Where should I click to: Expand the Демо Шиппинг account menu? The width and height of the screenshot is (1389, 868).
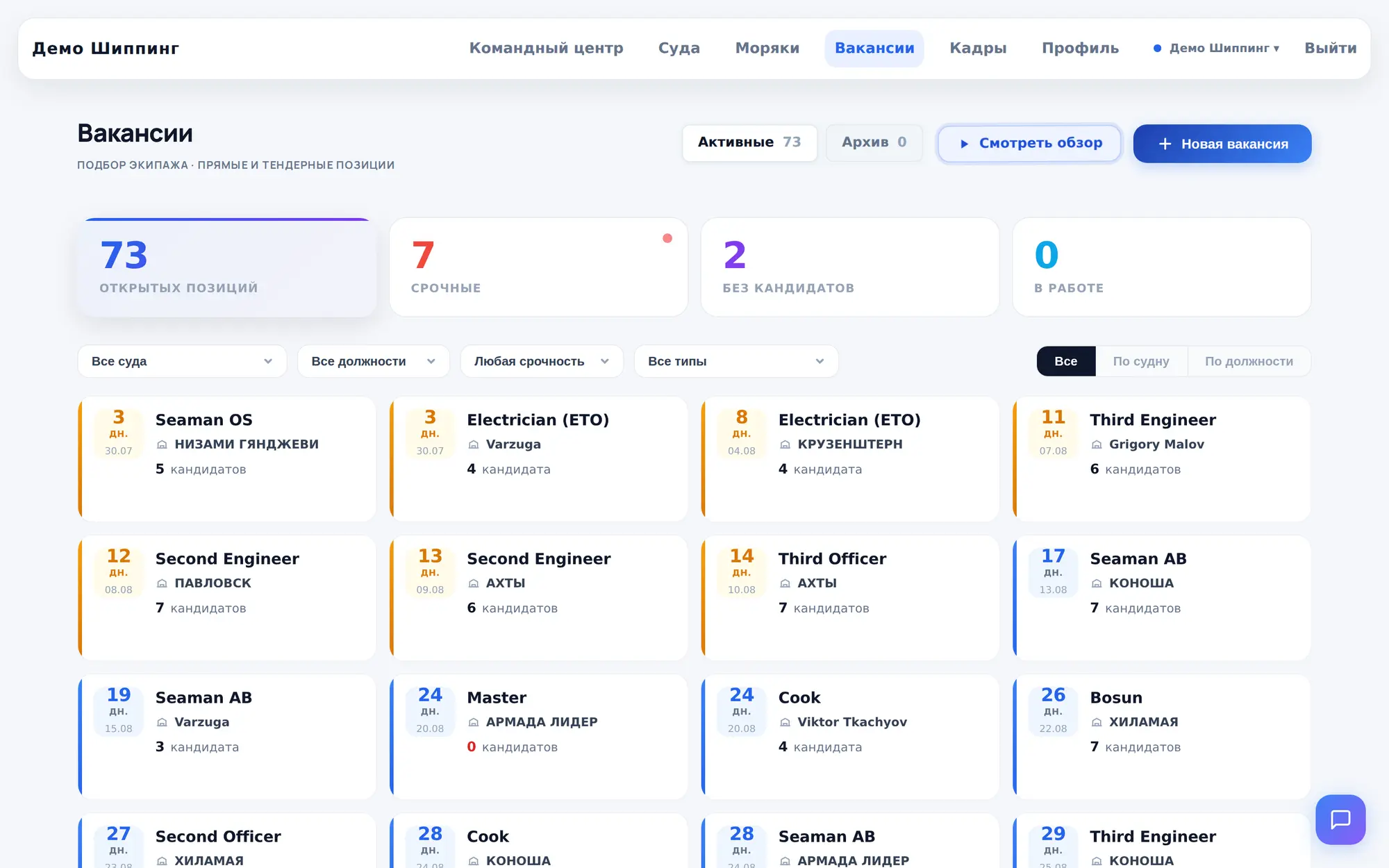(1217, 49)
